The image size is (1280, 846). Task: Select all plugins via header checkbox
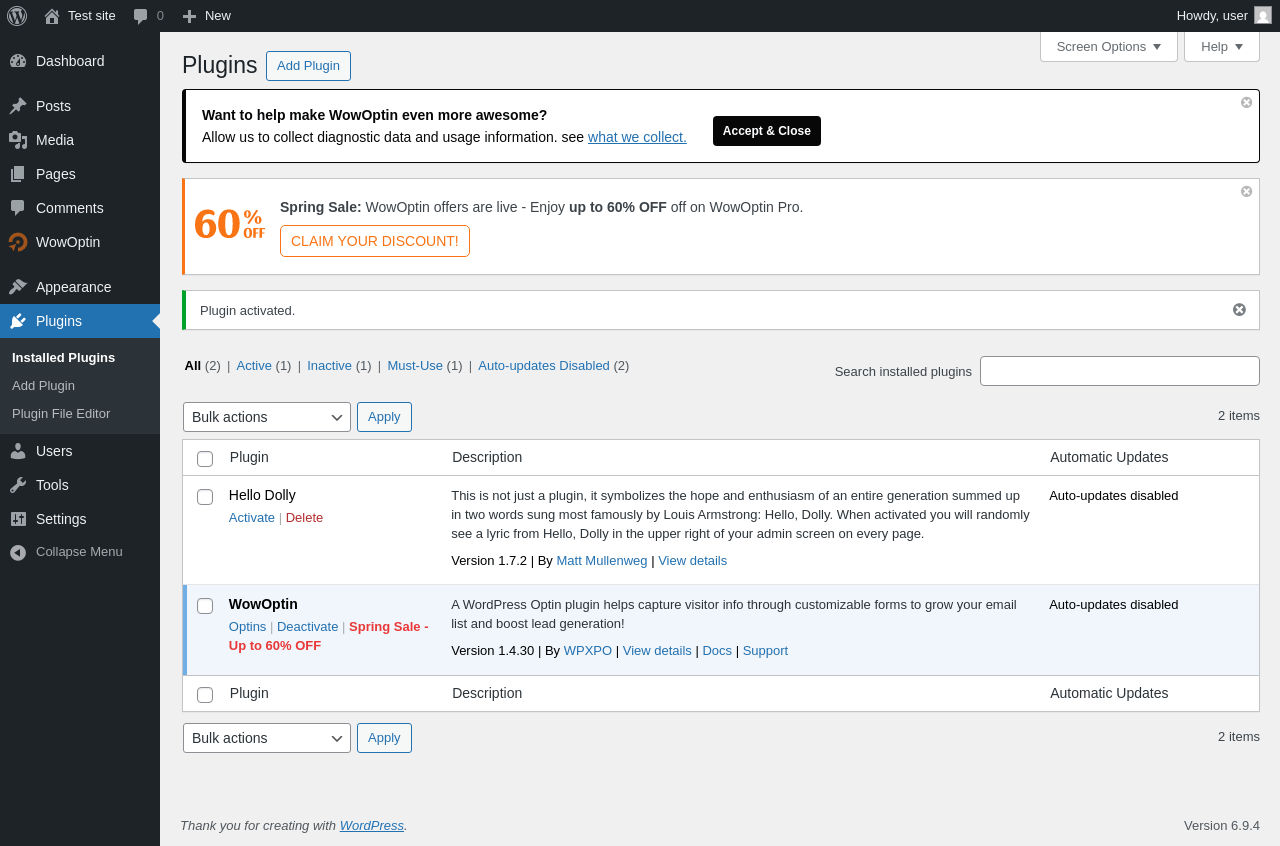pos(205,459)
